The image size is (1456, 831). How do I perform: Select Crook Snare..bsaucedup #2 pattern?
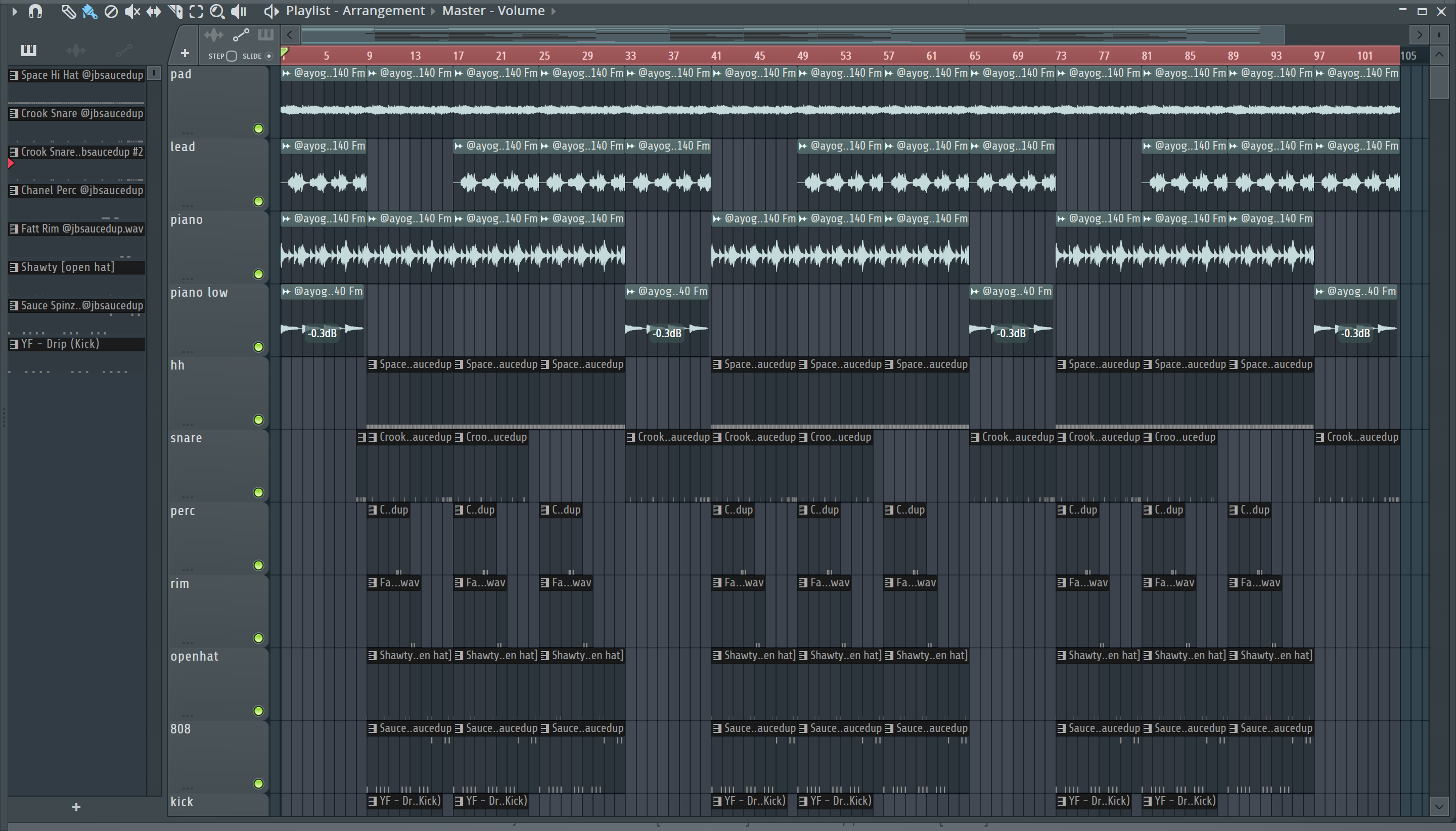(x=76, y=152)
